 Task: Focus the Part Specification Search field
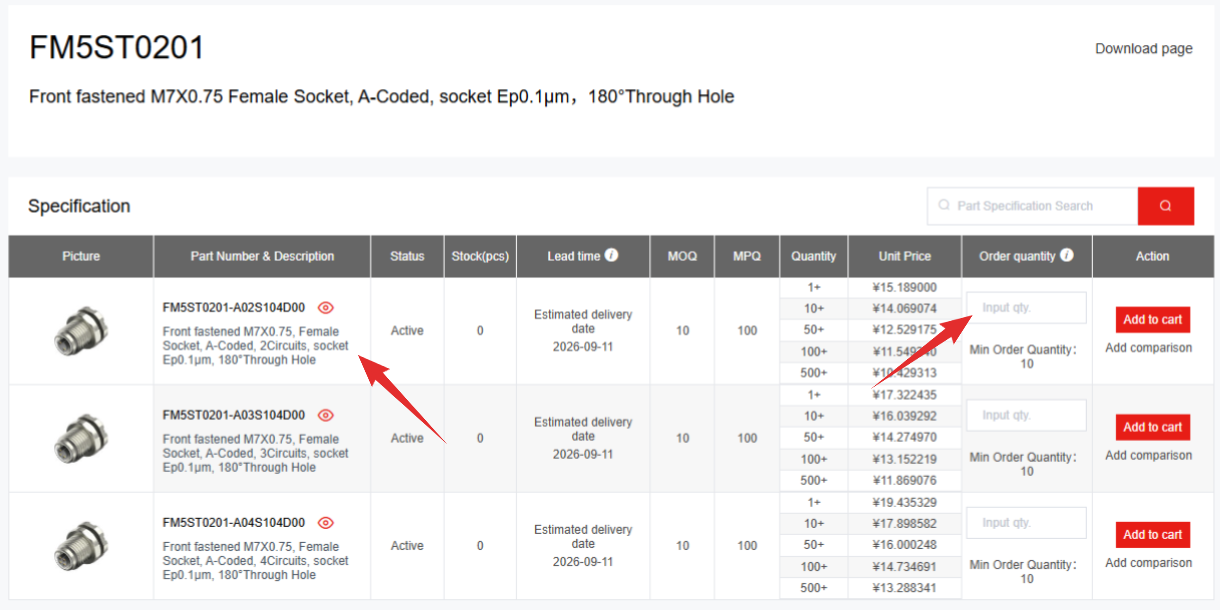[1032, 206]
